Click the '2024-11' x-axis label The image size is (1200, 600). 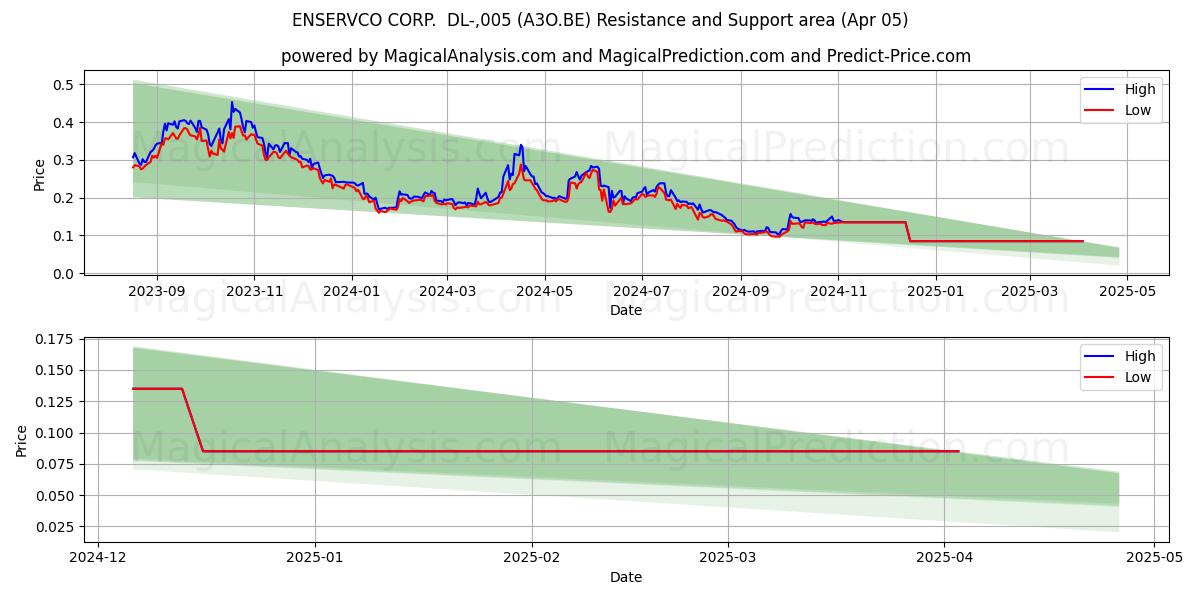pyautogui.click(x=838, y=291)
